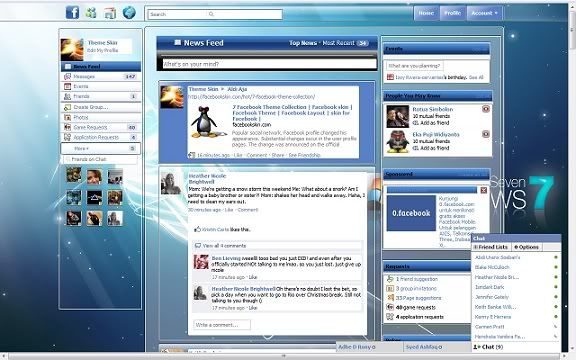The width and height of the screenshot is (576, 360).
Task: Open the messages icon in top bar
Action: point(110,13)
